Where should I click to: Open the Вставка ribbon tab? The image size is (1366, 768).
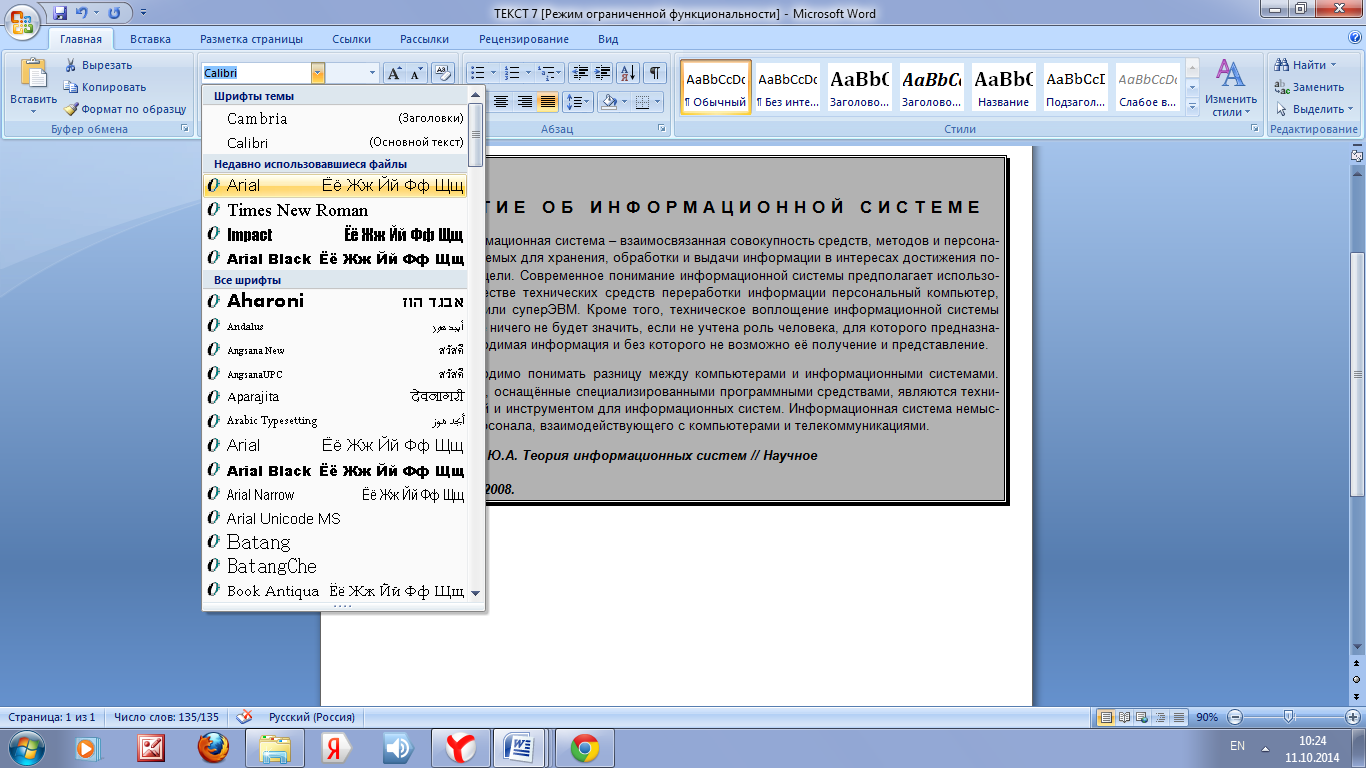click(x=150, y=39)
